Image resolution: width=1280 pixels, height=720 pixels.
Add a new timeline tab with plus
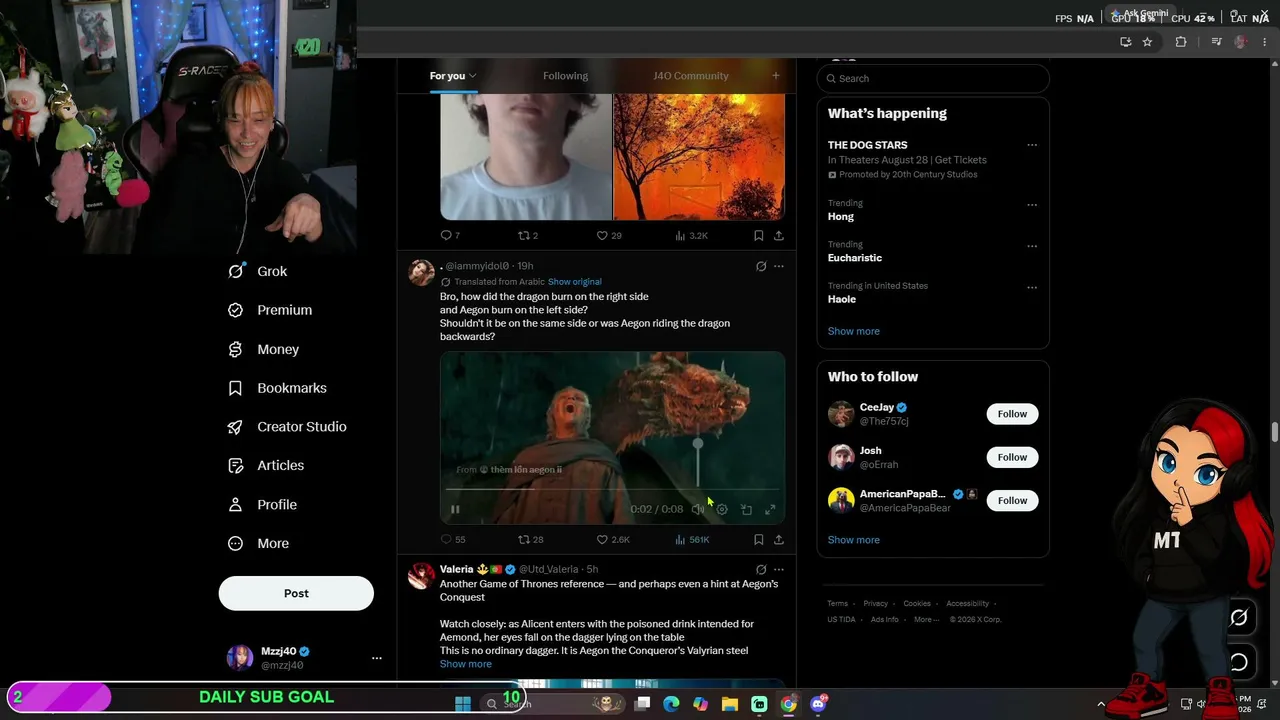click(775, 76)
